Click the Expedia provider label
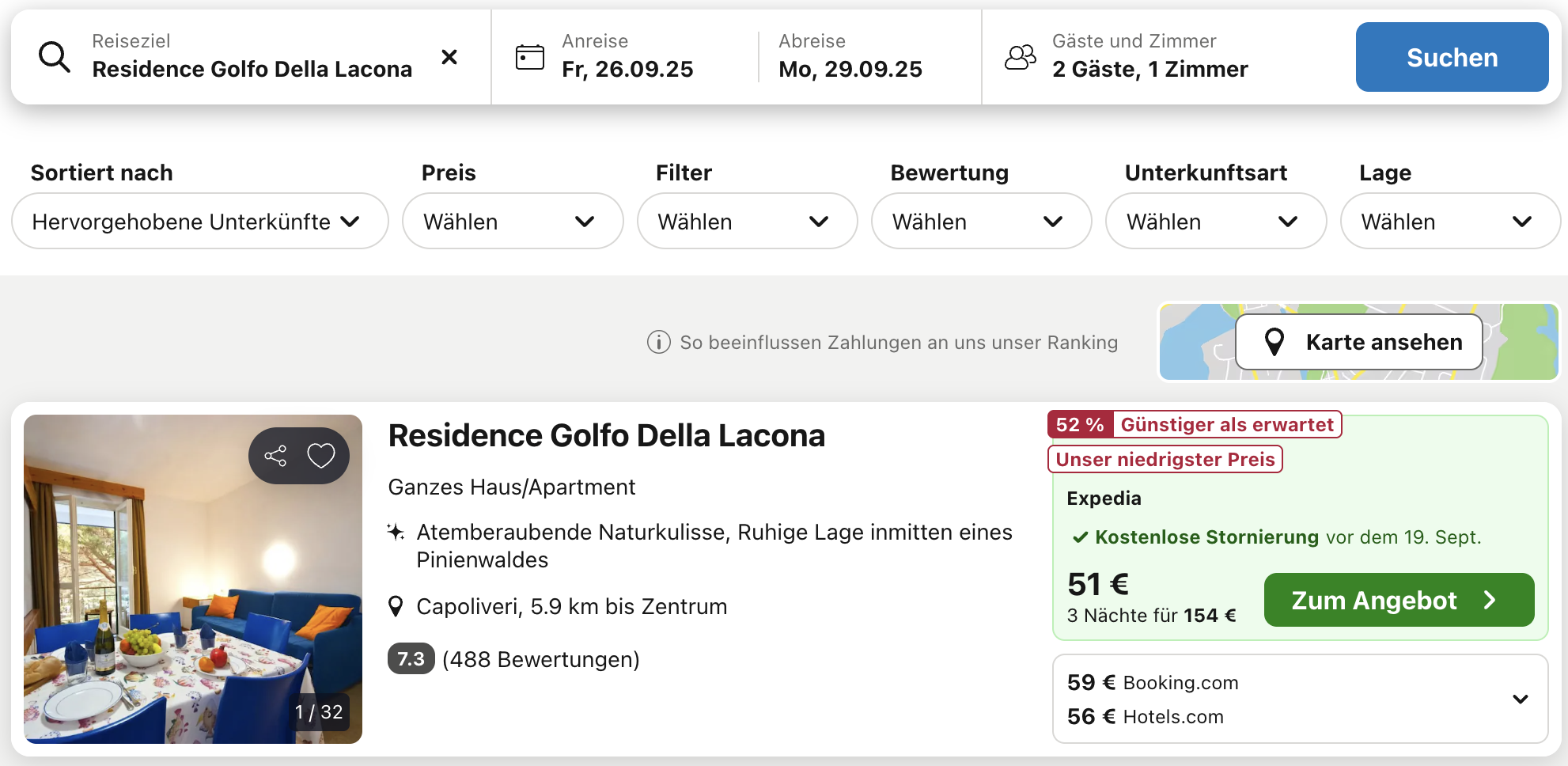Screen dimensions: 1568x766 tap(1104, 499)
